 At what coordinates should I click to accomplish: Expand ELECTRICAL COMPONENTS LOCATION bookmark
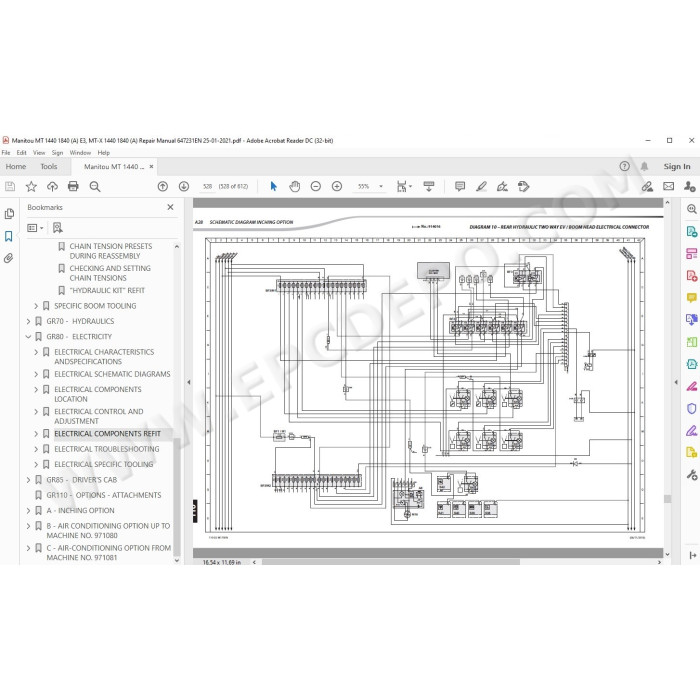coord(36,389)
